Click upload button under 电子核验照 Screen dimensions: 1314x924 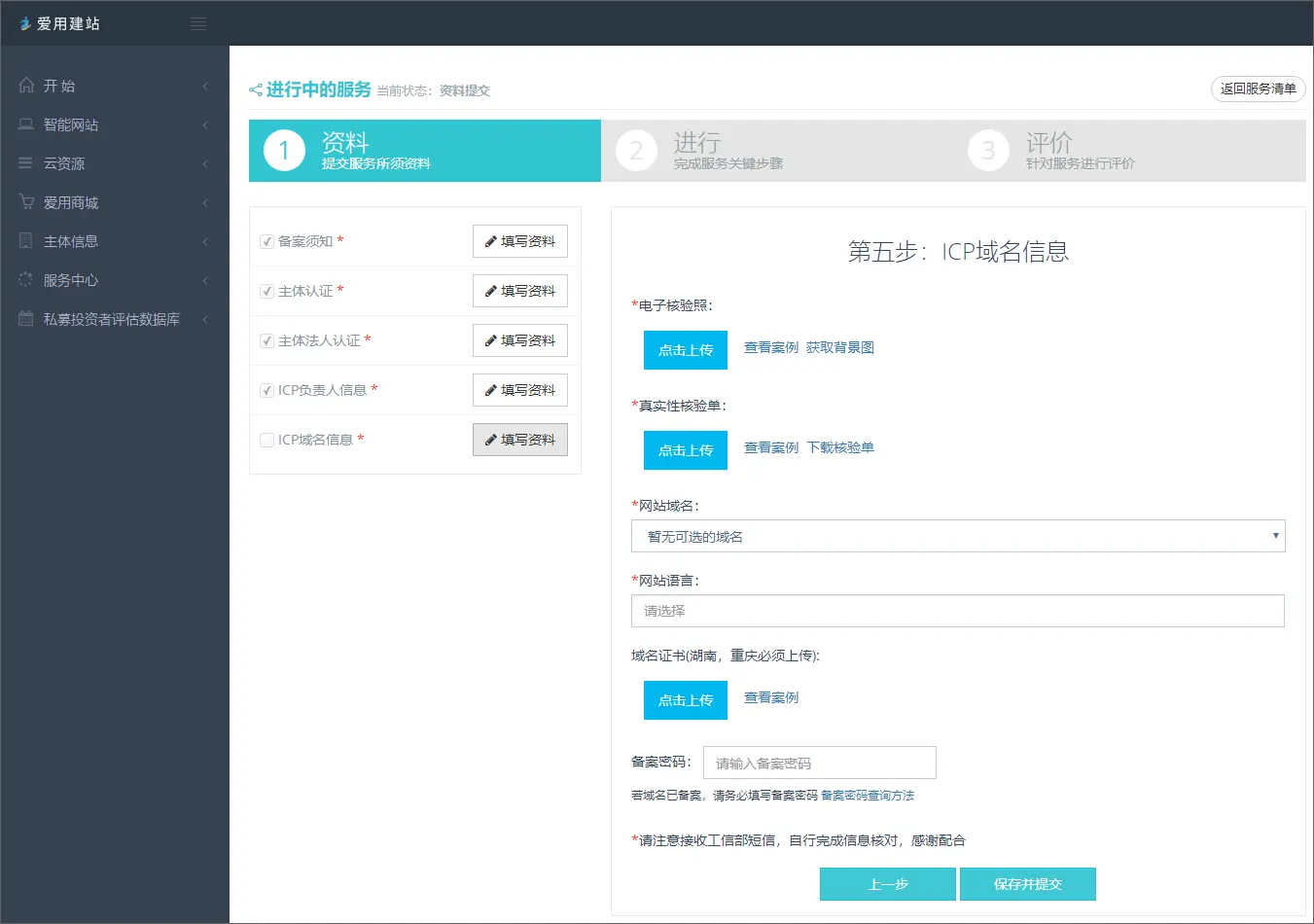685,350
